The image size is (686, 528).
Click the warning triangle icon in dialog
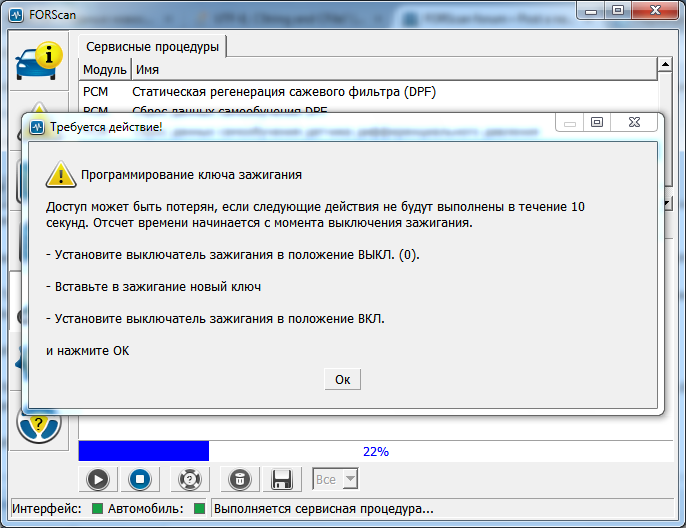point(60,175)
